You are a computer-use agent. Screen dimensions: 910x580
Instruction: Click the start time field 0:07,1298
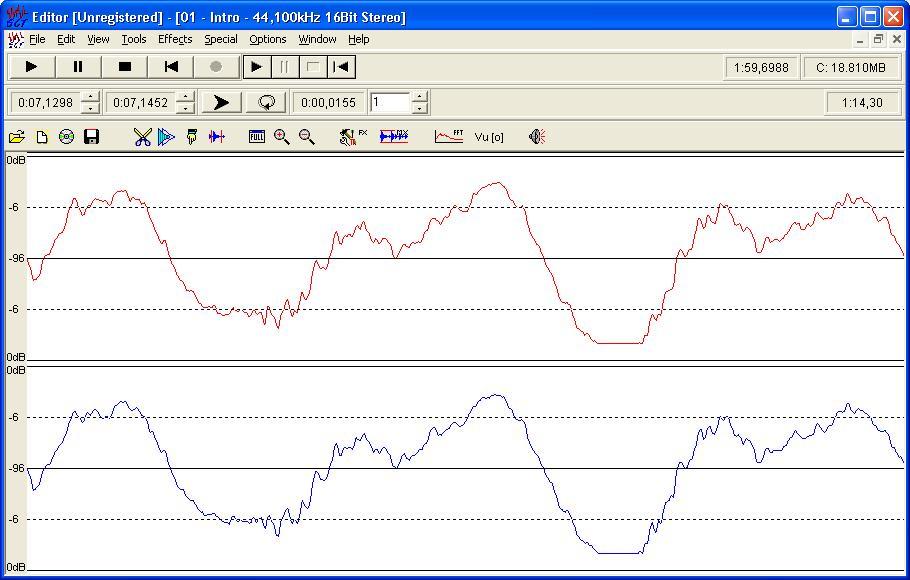(45, 103)
